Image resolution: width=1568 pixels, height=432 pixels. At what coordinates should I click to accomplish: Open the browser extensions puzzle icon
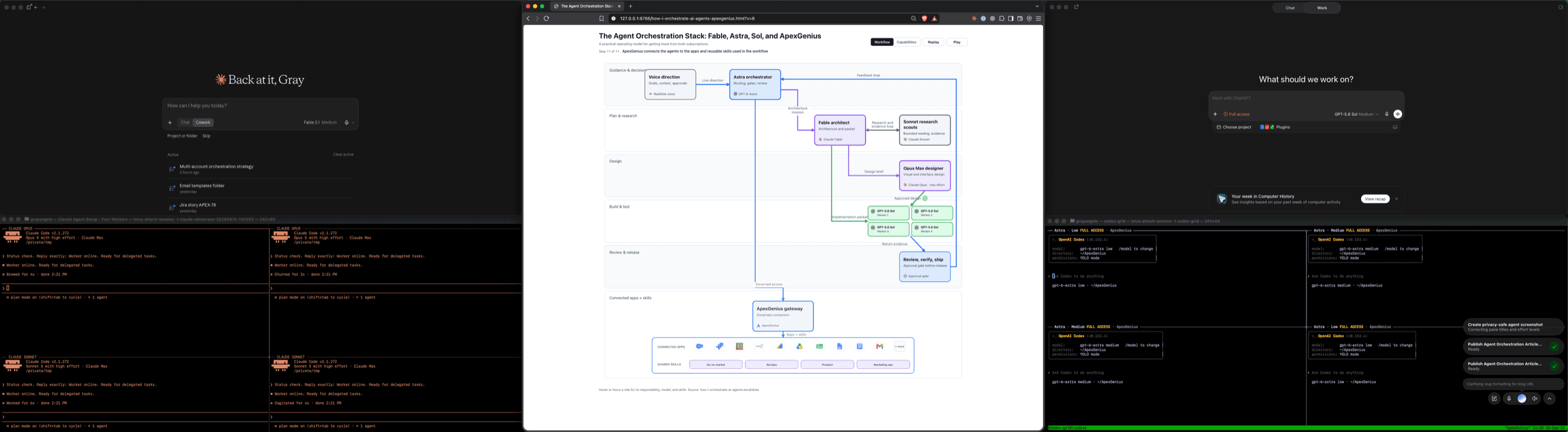point(1001,18)
